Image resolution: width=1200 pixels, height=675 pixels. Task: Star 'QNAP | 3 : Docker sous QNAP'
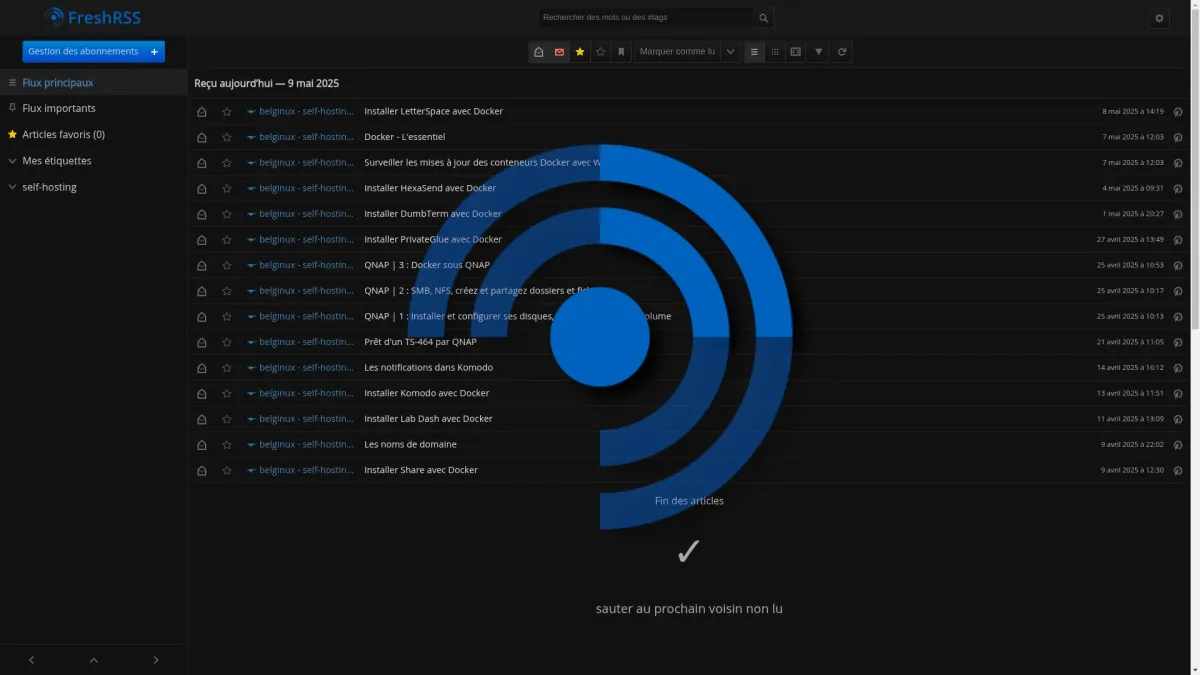pos(227,266)
